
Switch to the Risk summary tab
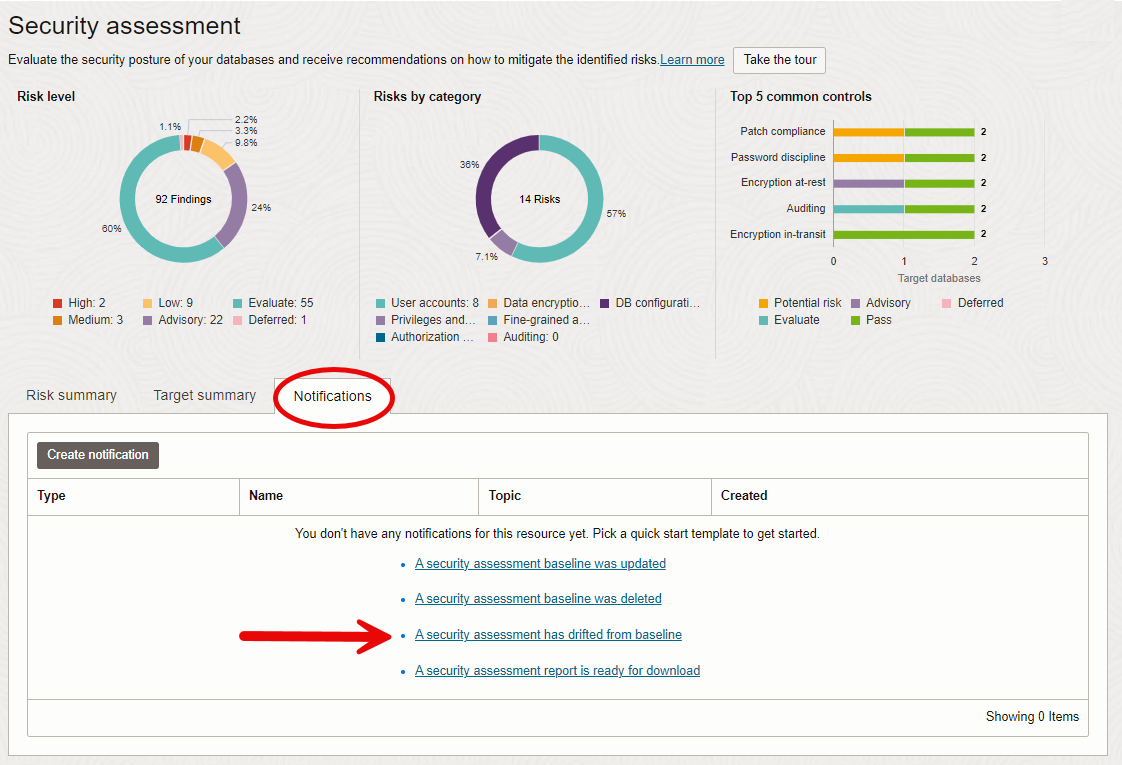click(71, 395)
